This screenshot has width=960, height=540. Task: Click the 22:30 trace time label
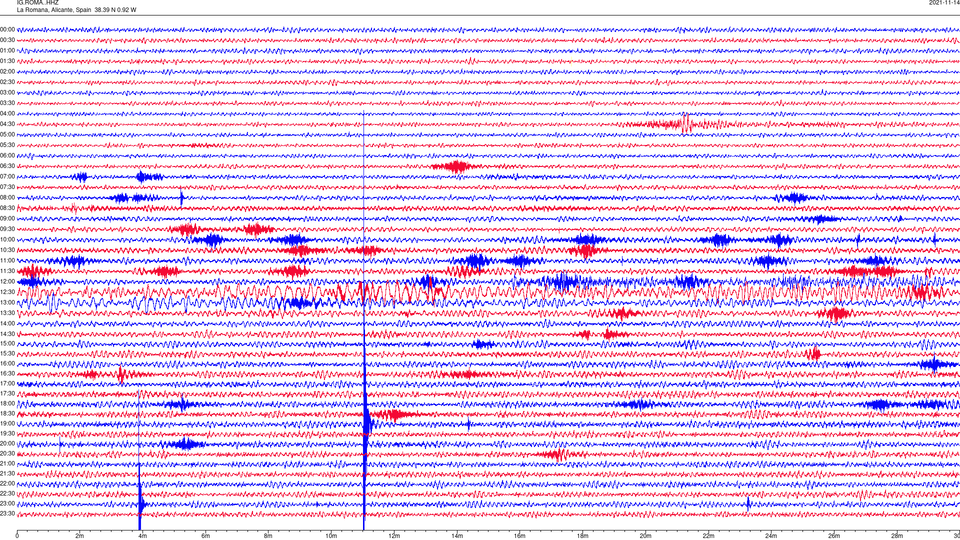click(x=7, y=493)
